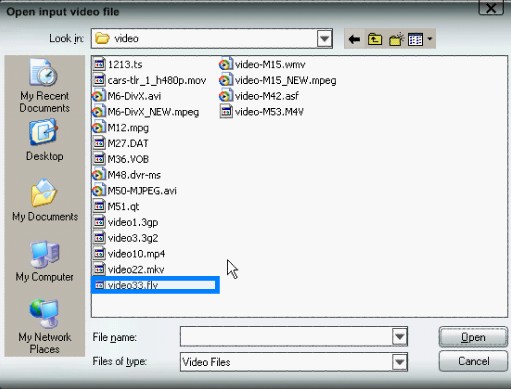
Task: Select video-M15_NEW.mpeg file icon
Action: coord(226,80)
